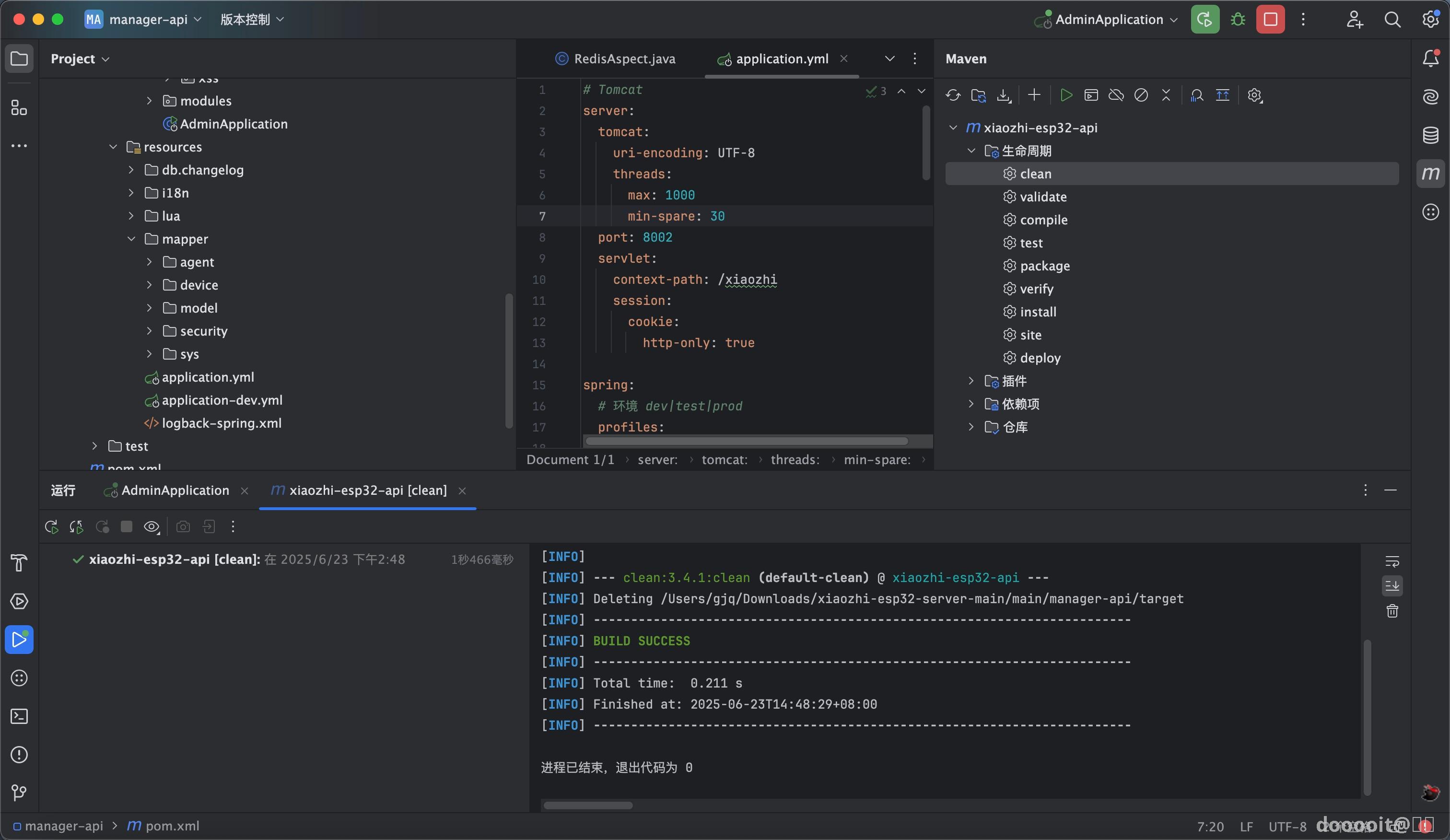This screenshot has width=1450, height=840.
Task: Toggle Maven offline mode icon
Action: 1116,95
